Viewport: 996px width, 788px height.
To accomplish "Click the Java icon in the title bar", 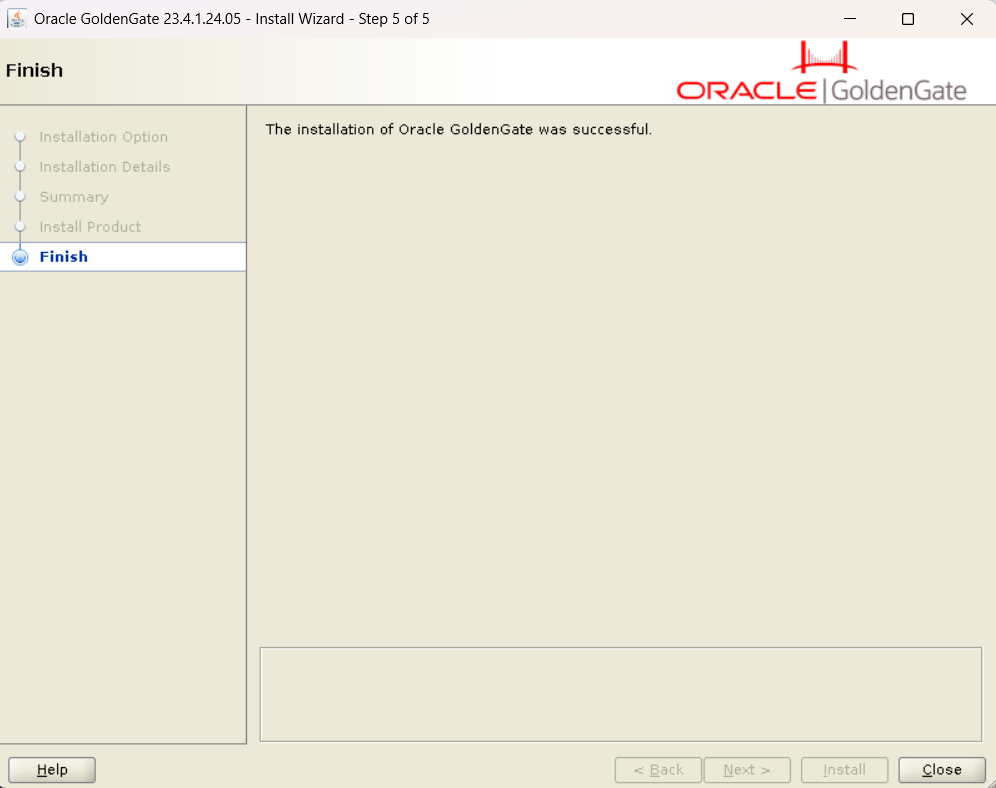I will click(x=17, y=19).
